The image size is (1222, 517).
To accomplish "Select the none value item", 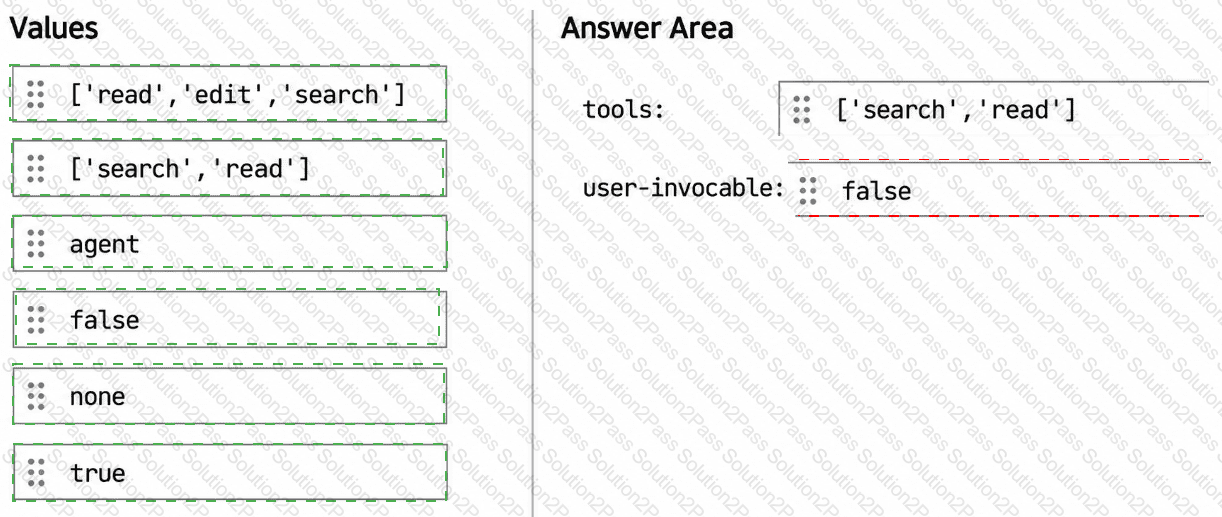I will pos(229,396).
